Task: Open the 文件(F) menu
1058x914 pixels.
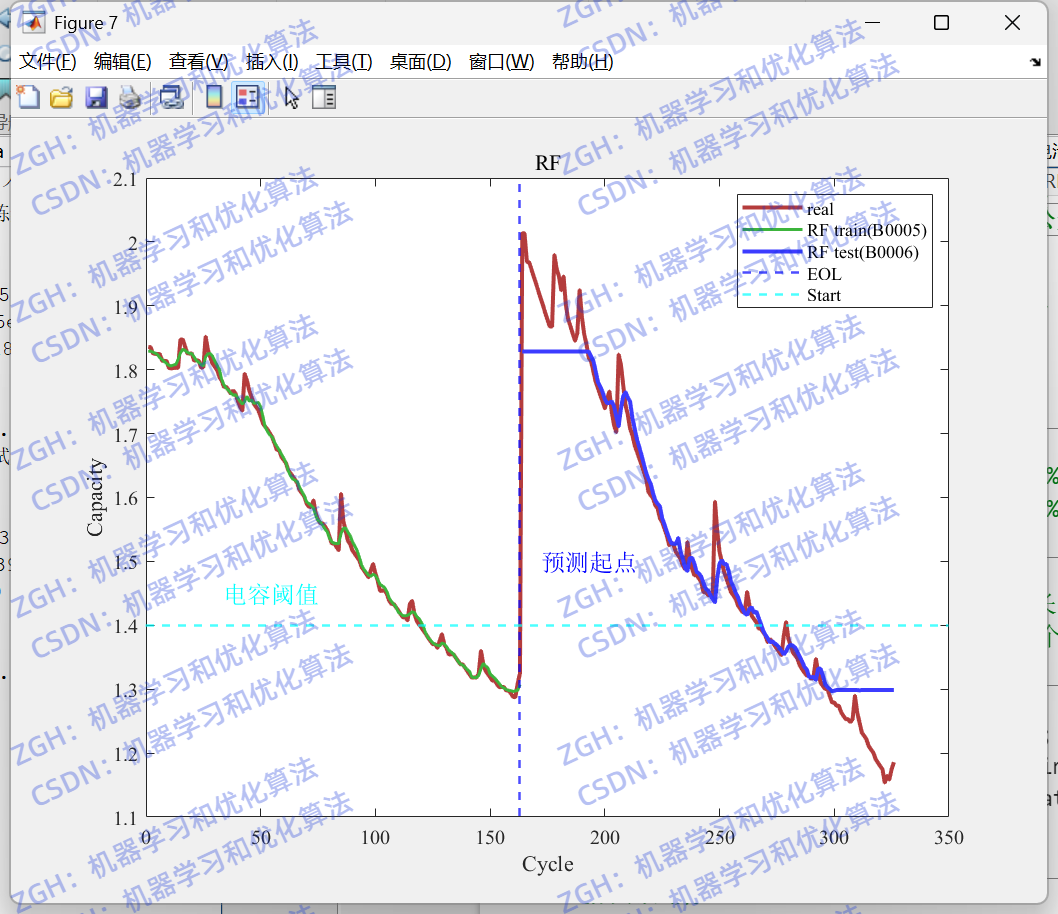Action: tap(47, 62)
